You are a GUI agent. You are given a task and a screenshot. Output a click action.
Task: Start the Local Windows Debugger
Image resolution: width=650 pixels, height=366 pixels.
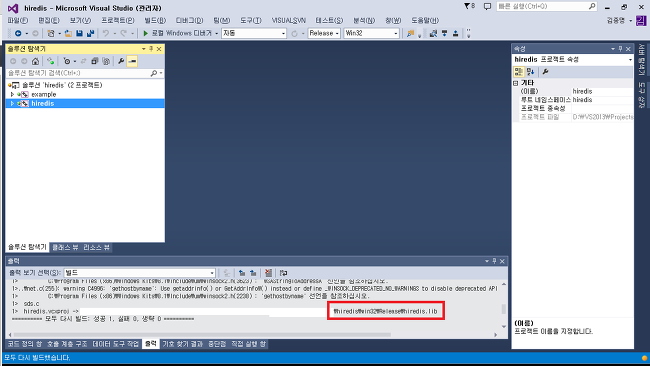pos(177,33)
